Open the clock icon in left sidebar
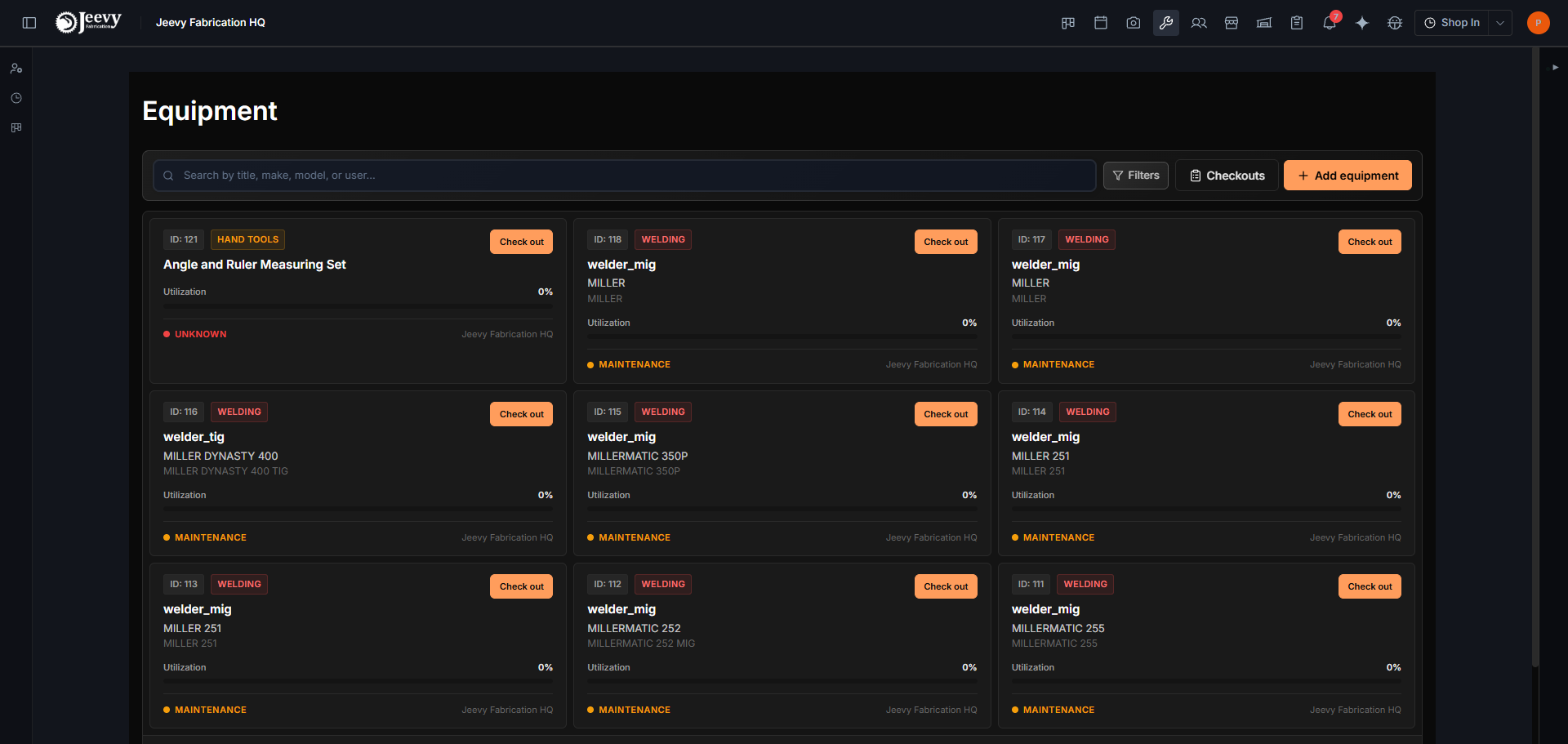Image resolution: width=1568 pixels, height=744 pixels. coord(16,98)
